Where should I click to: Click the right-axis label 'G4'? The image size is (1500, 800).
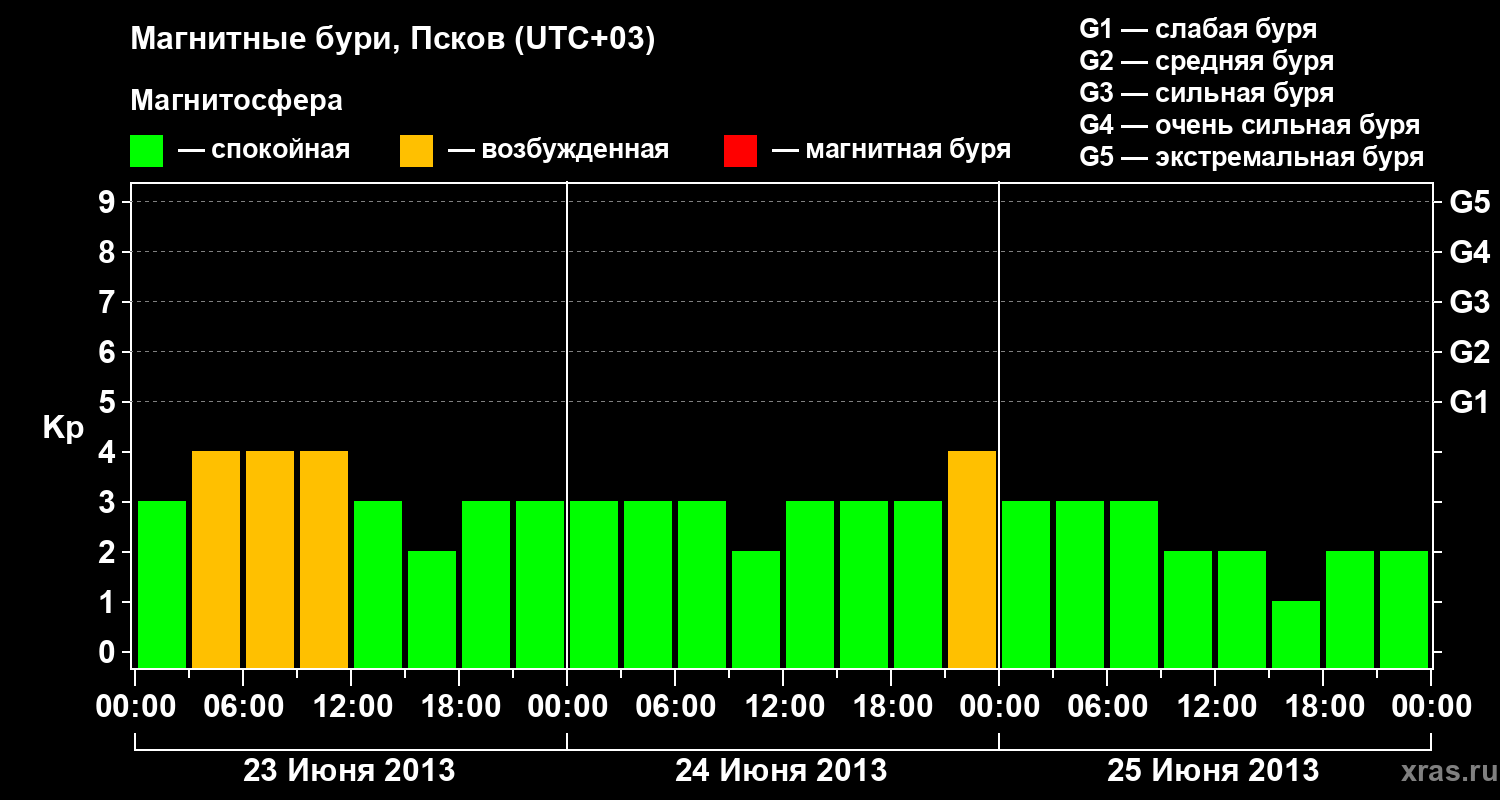(1470, 252)
